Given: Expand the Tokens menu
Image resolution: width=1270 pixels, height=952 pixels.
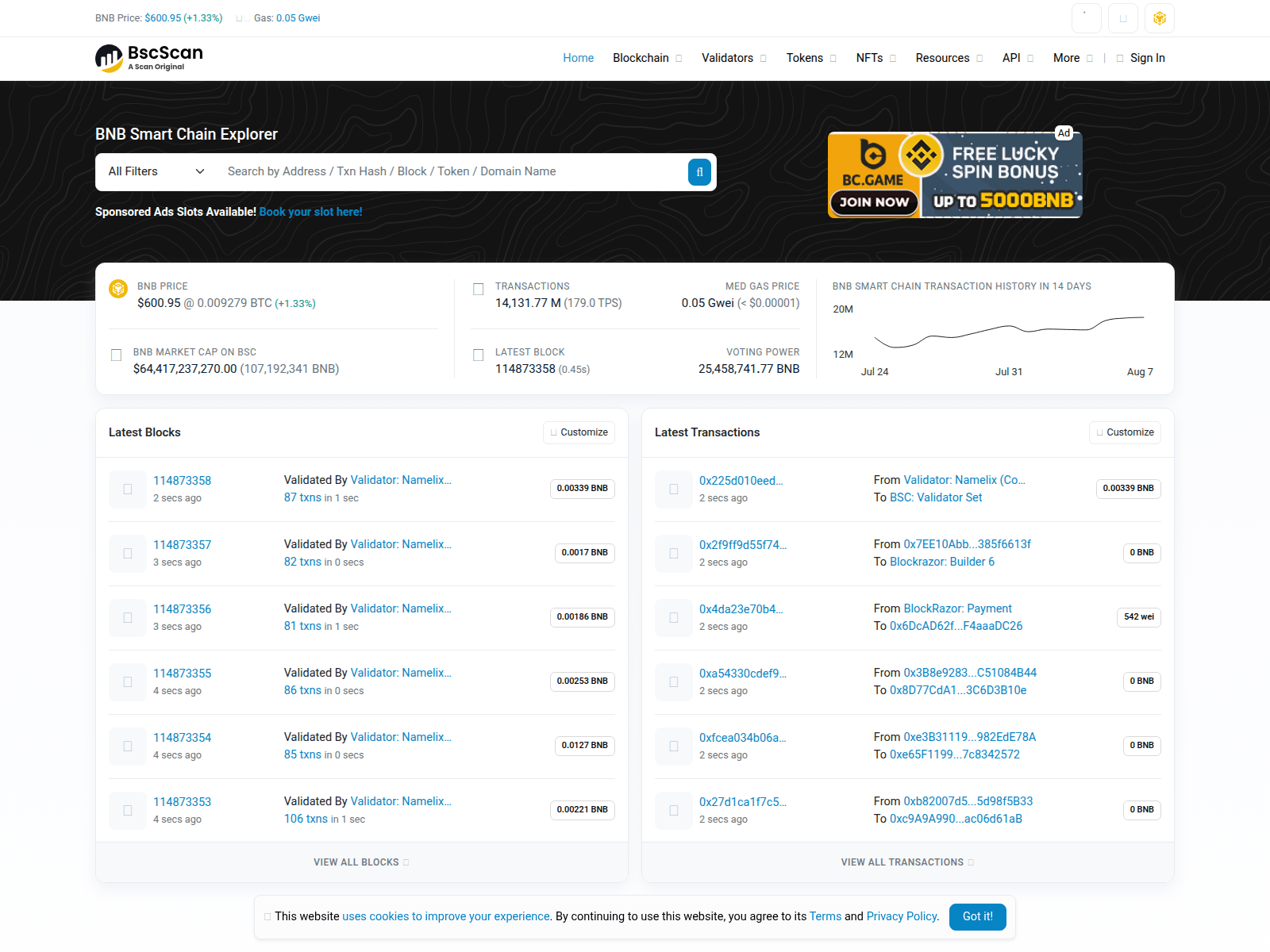Looking at the screenshot, I should pyautogui.click(x=811, y=58).
